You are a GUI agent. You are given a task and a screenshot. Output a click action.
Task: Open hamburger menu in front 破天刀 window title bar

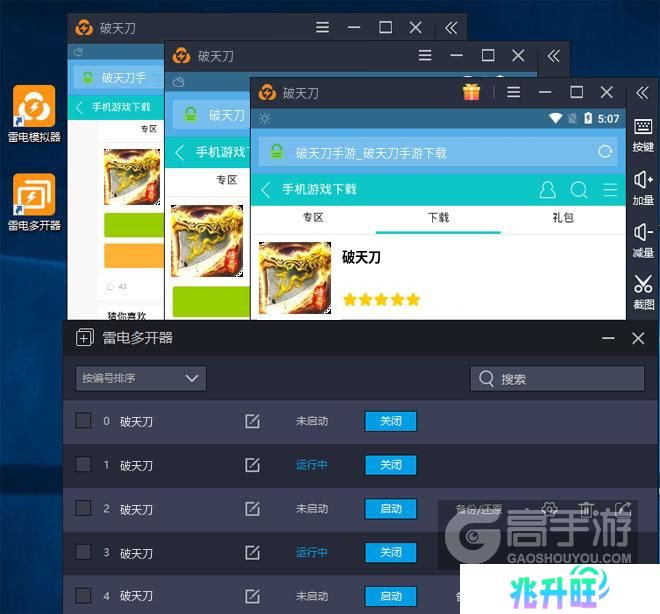[x=514, y=92]
